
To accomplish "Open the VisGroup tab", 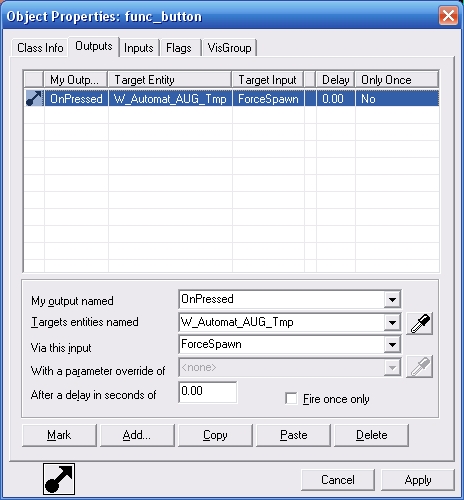I will click(229, 48).
